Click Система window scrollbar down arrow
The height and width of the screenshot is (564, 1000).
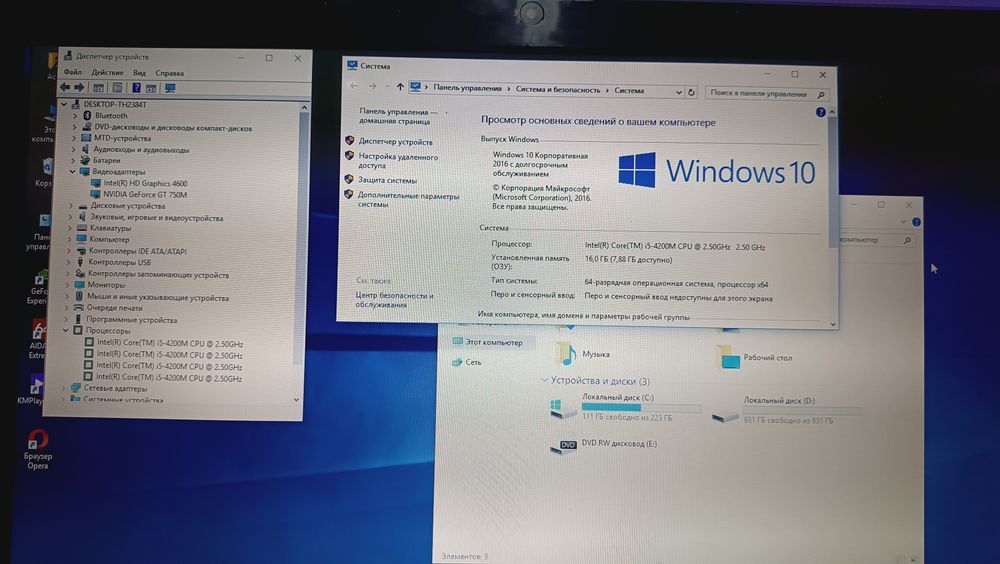(x=833, y=324)
